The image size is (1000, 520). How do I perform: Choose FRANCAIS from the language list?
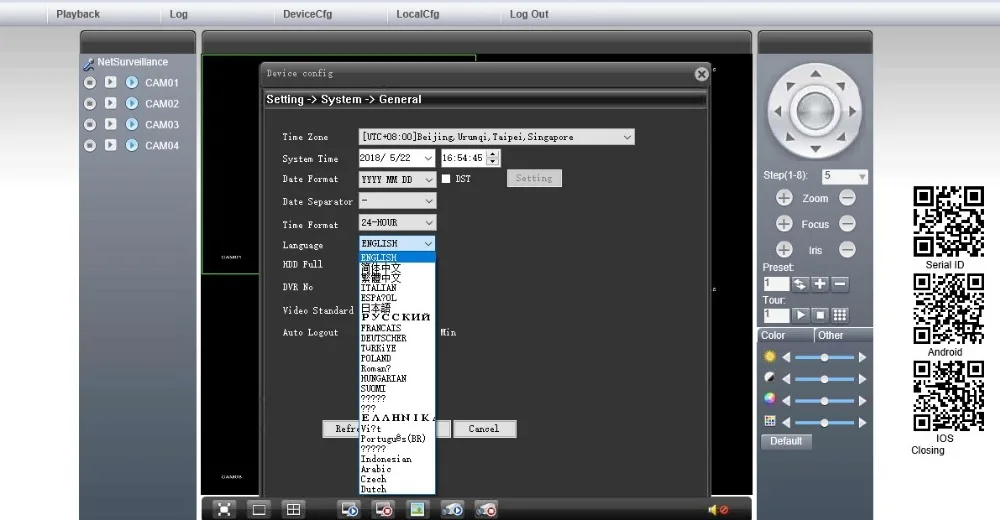(381, 328)
